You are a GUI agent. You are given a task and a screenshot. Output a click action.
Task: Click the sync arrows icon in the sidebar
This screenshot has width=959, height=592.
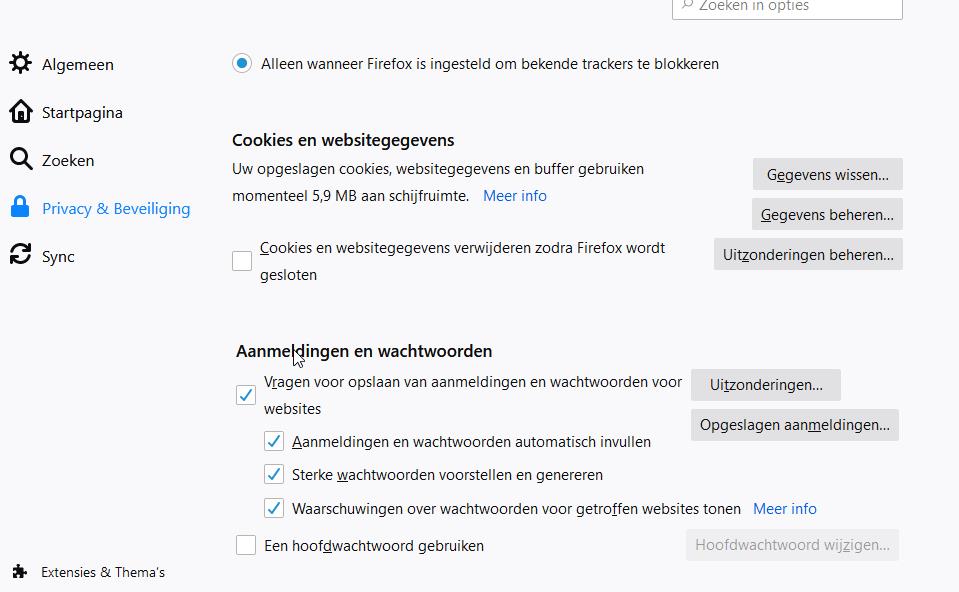coord(21,256)
